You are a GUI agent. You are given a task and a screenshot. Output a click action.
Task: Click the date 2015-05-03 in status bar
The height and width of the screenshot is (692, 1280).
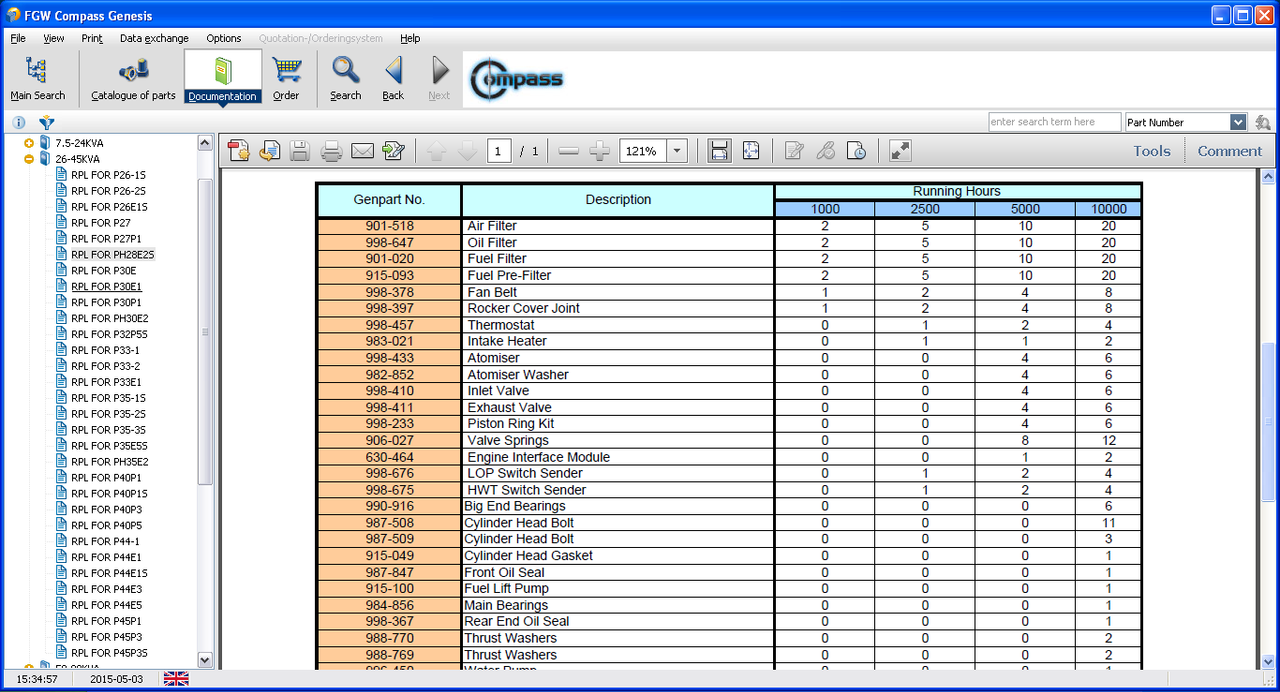coord(118,679)
